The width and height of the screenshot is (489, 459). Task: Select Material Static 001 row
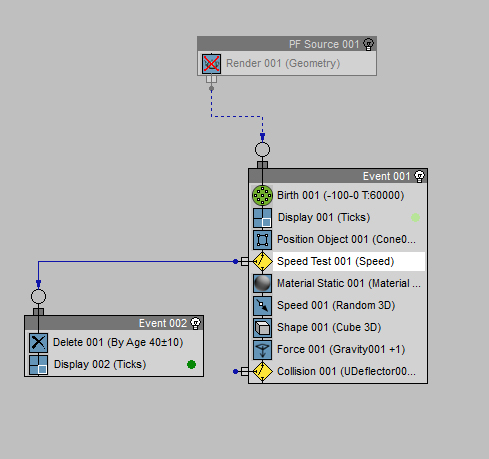[338, 283]
